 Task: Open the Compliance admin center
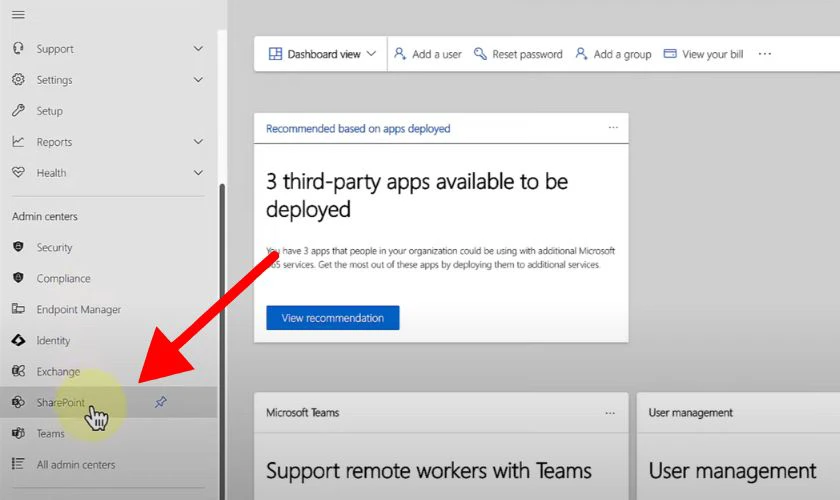click(108, 278)
